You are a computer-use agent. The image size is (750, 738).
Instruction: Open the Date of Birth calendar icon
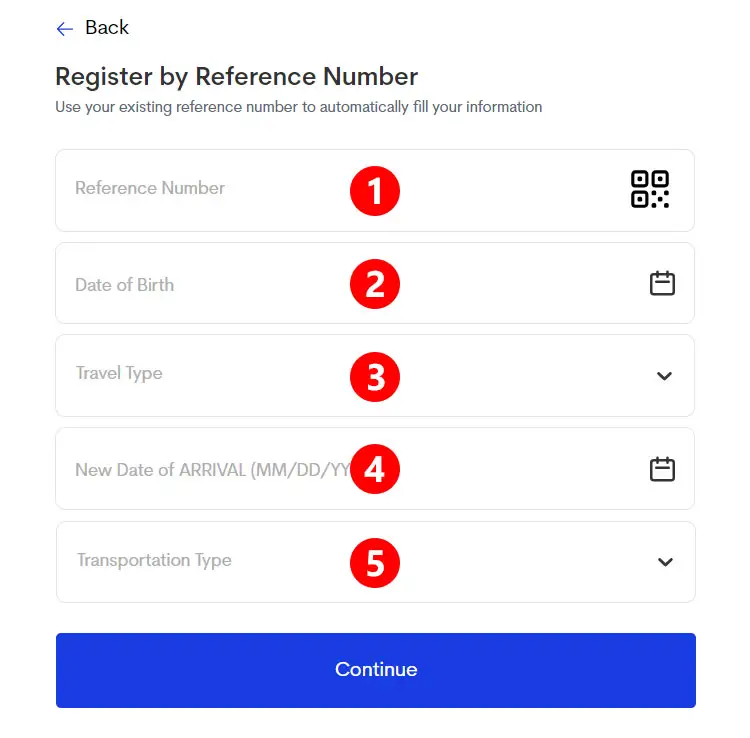point(662,283)
